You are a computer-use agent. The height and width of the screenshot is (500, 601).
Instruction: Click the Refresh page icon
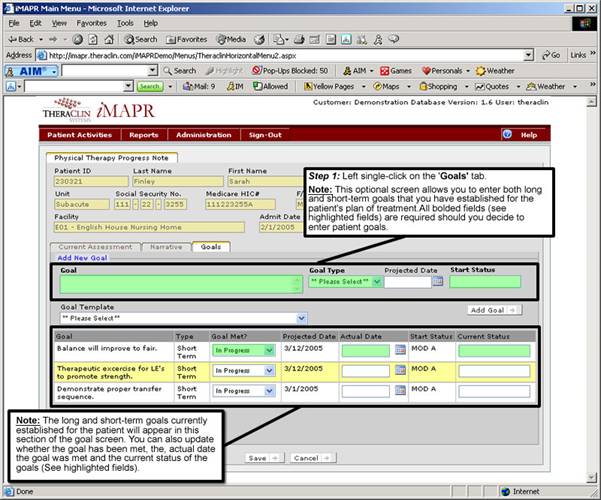pyautogui.click(x=93, y=39)
